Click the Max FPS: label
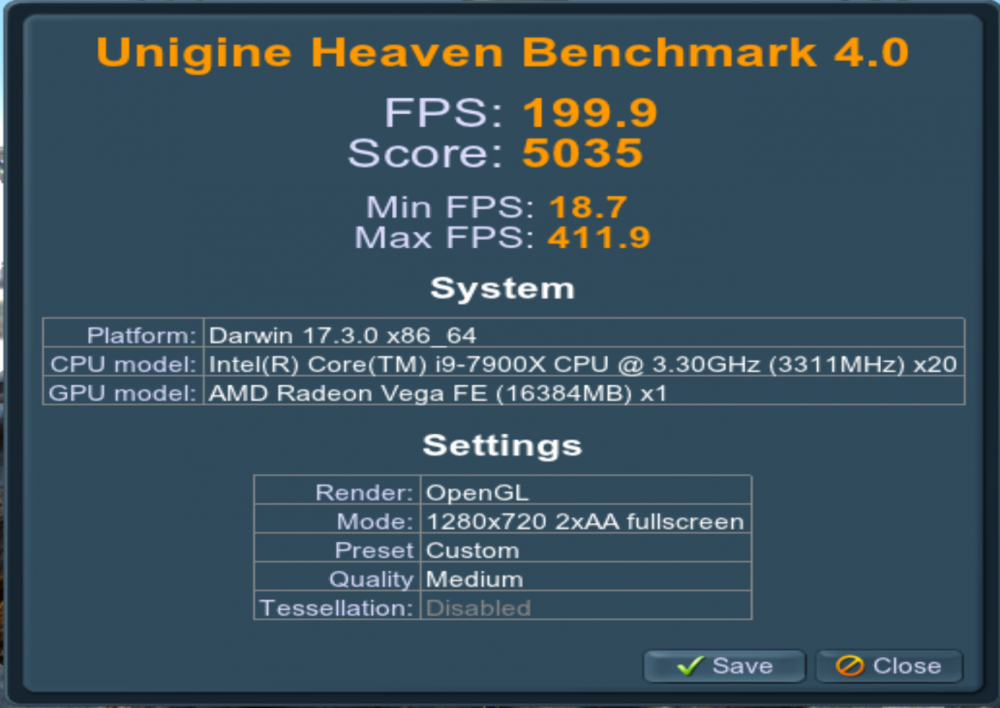The height and width of the screenshot is (708, 1000). click(445, 238)
